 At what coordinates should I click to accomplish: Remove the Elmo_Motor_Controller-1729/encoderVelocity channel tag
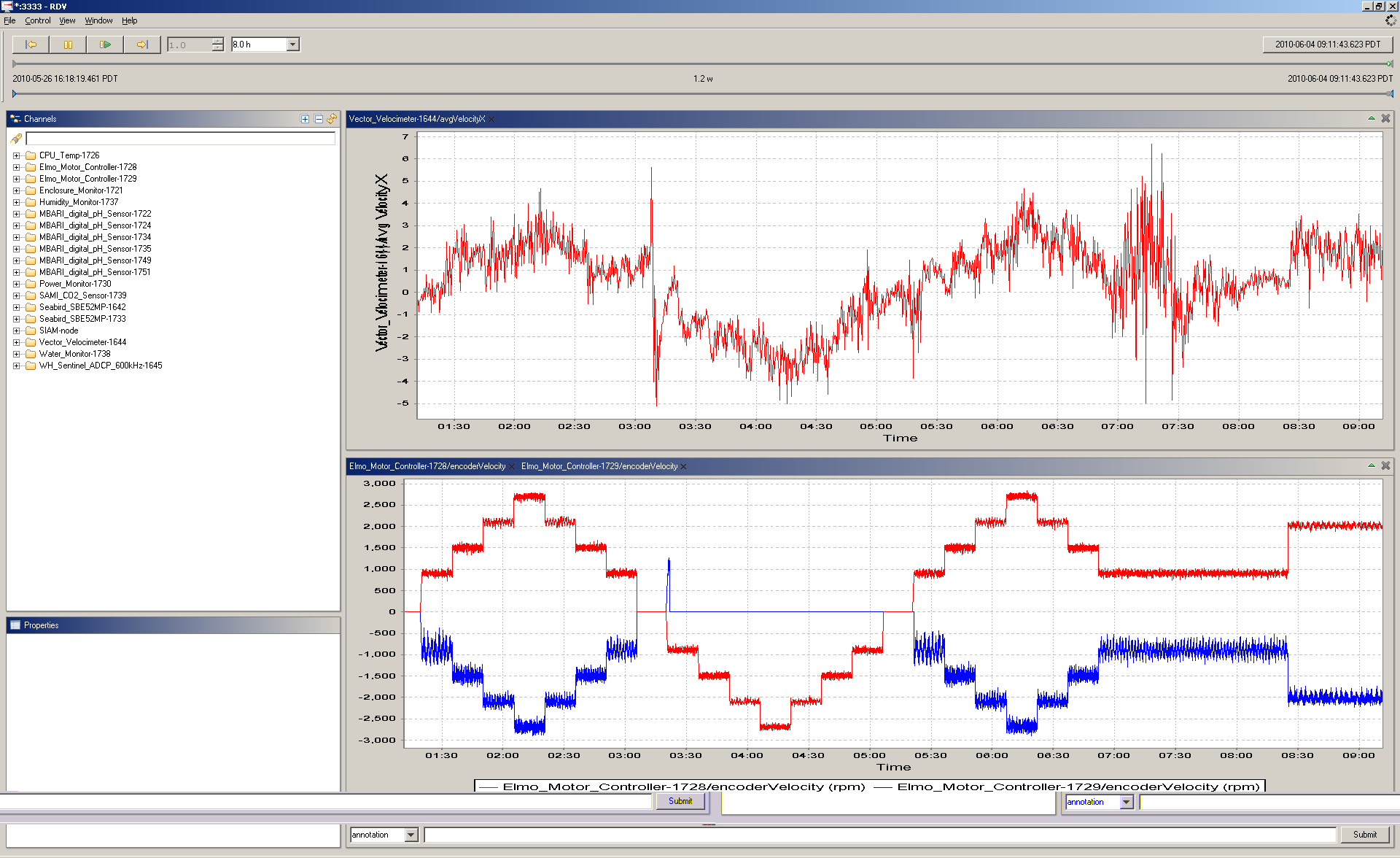[684, 467]
